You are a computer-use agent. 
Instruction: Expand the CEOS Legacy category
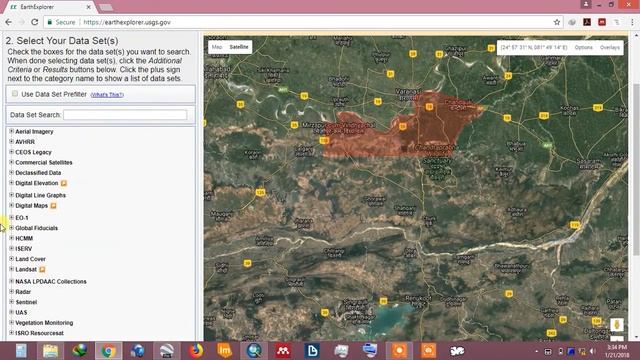pos(11,151)
